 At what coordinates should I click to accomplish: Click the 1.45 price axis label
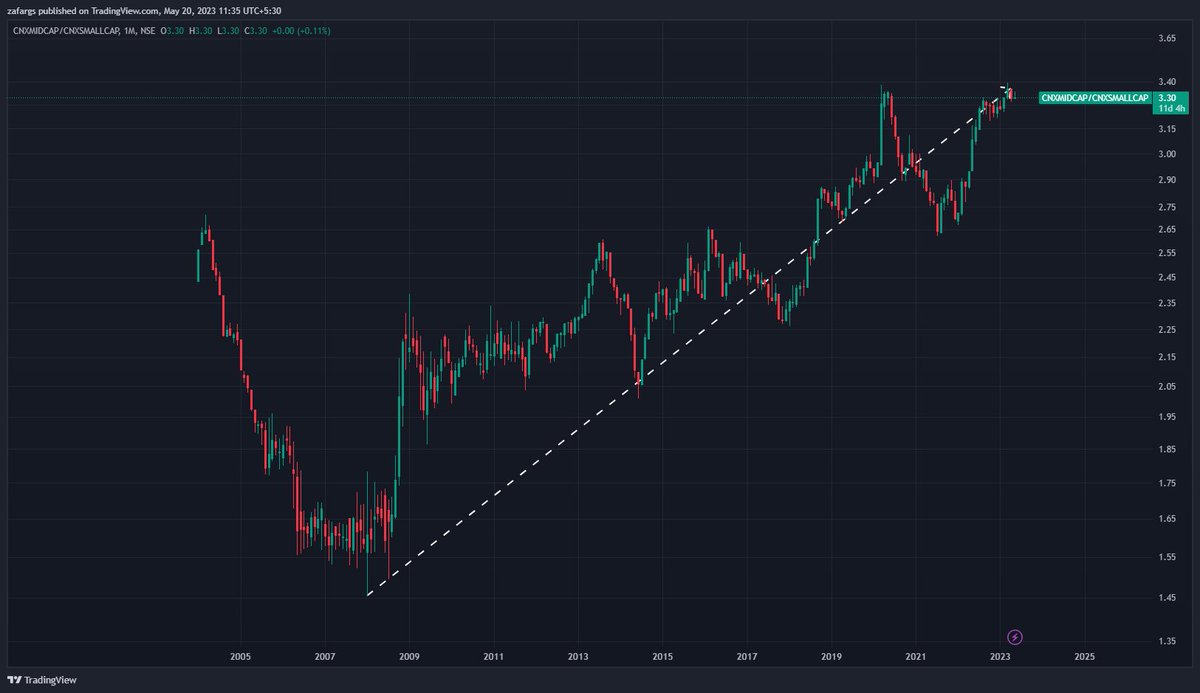pyautogui.click(x=1166, y=597)
